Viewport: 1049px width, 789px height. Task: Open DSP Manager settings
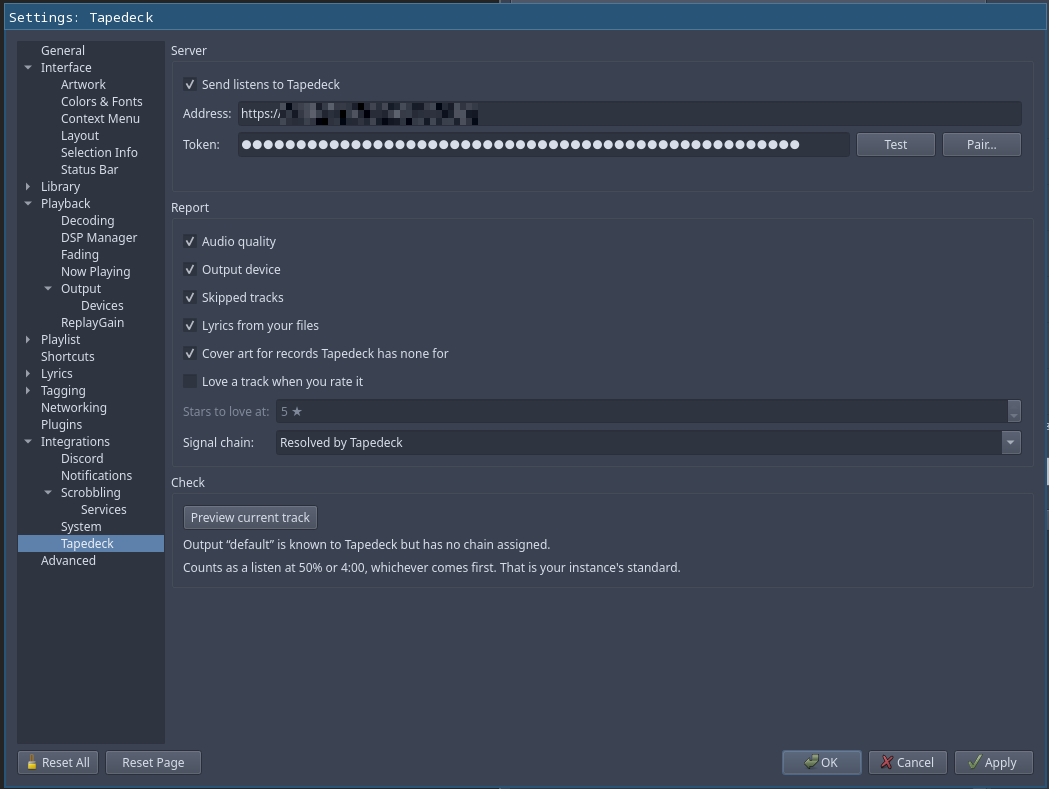click(x=99, y=238)
